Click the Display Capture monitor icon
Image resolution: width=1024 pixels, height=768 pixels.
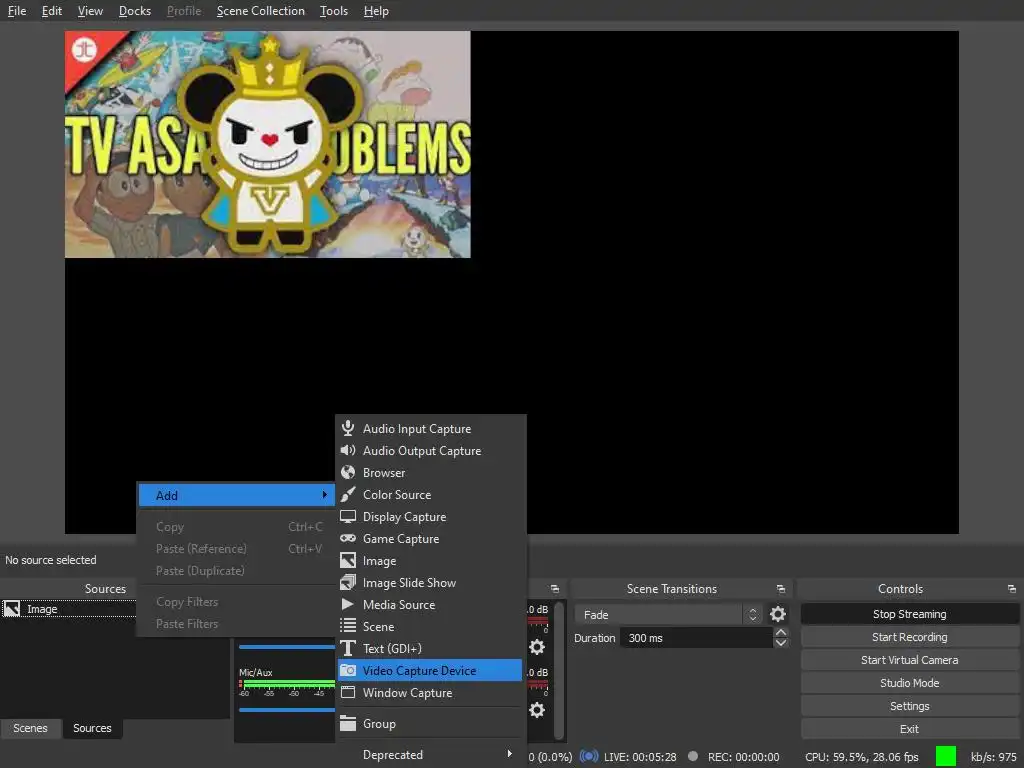[x=348, y=517]
